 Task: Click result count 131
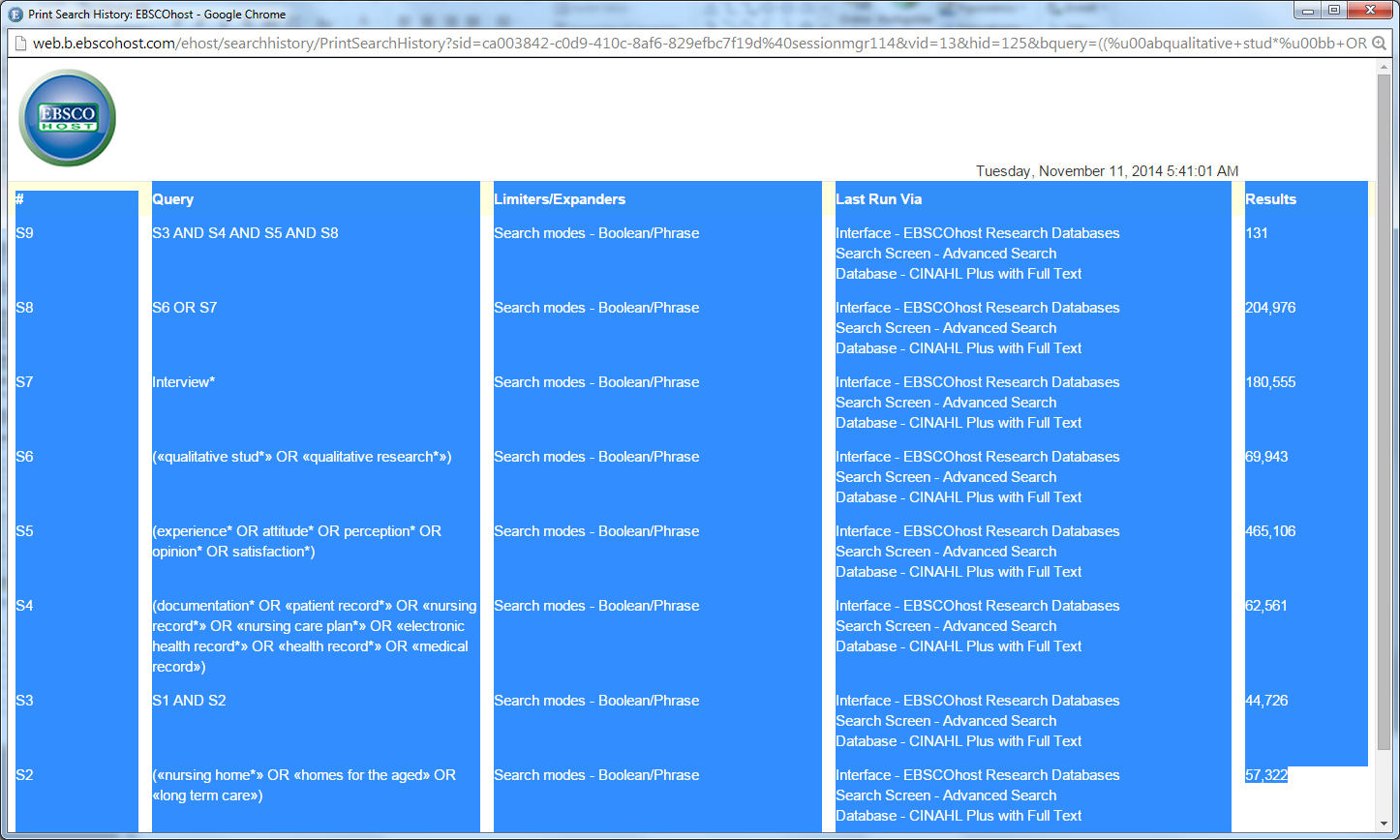click(x=1257, y=233)
